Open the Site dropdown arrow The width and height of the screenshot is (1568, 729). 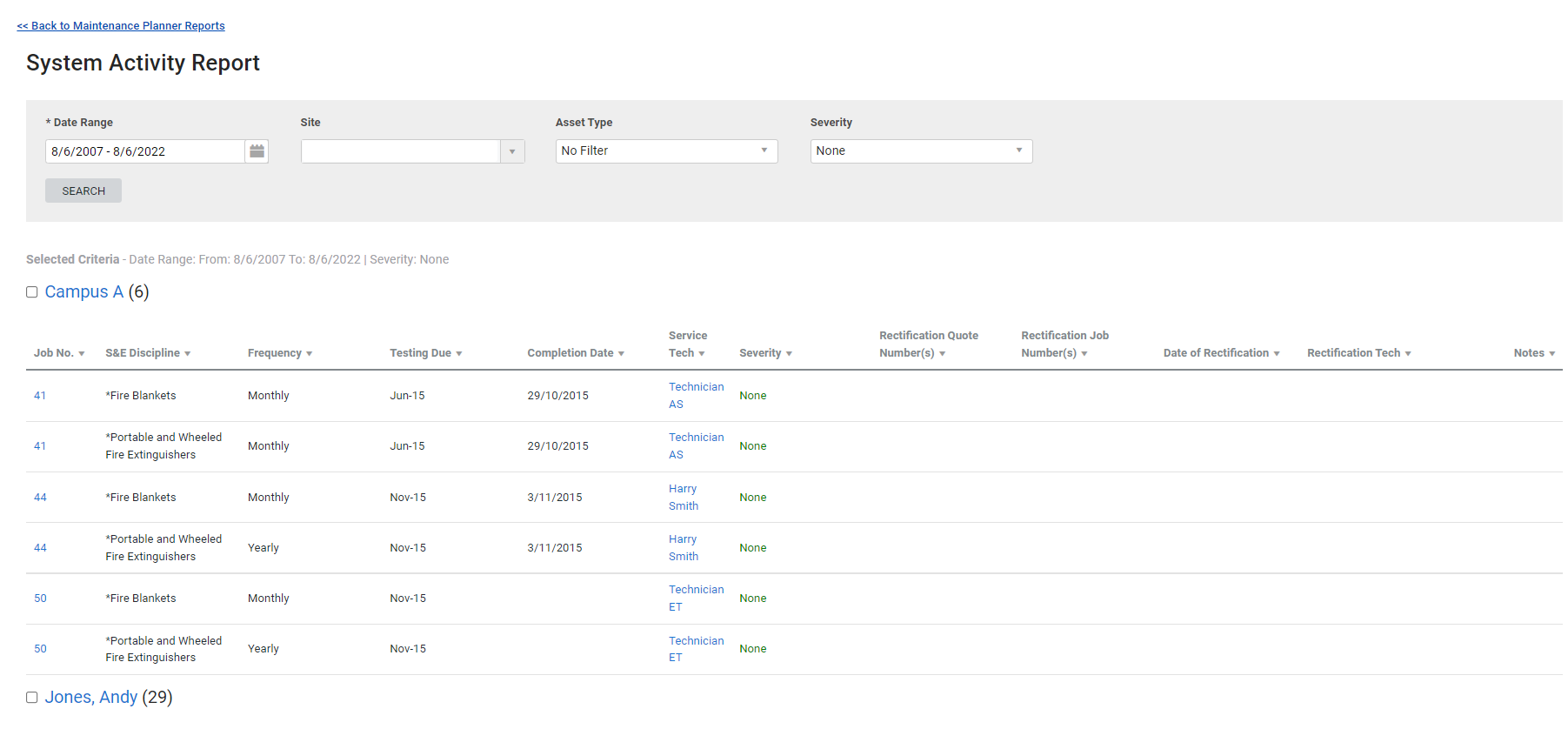point(512,151)
